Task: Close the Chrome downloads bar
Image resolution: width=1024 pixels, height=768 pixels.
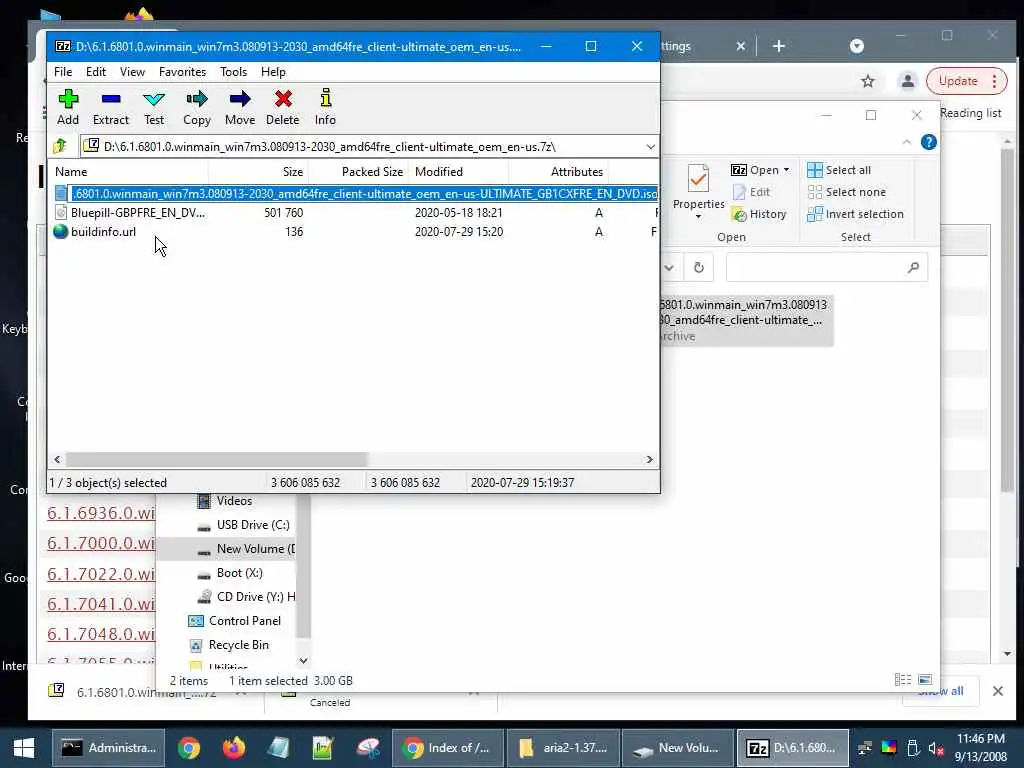Action: click(997, 691)
